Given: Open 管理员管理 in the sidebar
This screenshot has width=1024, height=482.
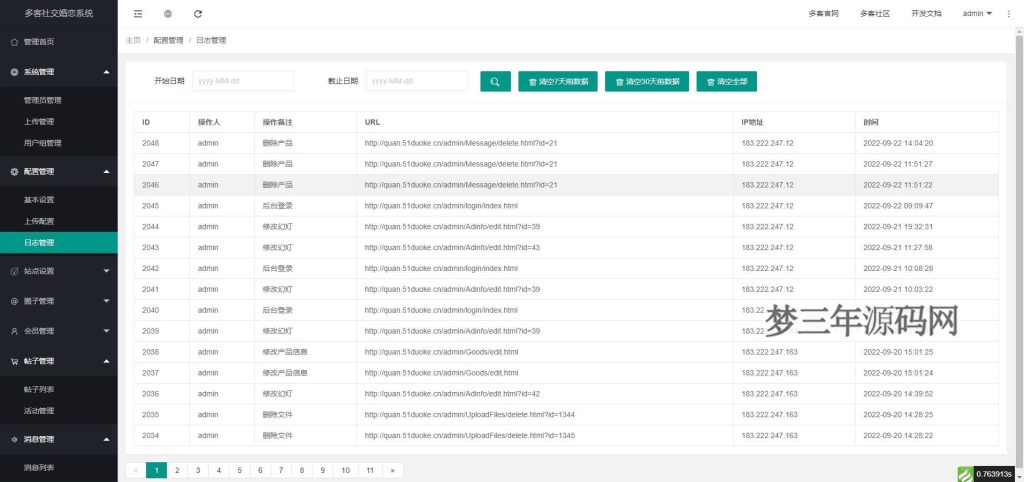Looking at the screenshot, I should [x=43, y=100].
